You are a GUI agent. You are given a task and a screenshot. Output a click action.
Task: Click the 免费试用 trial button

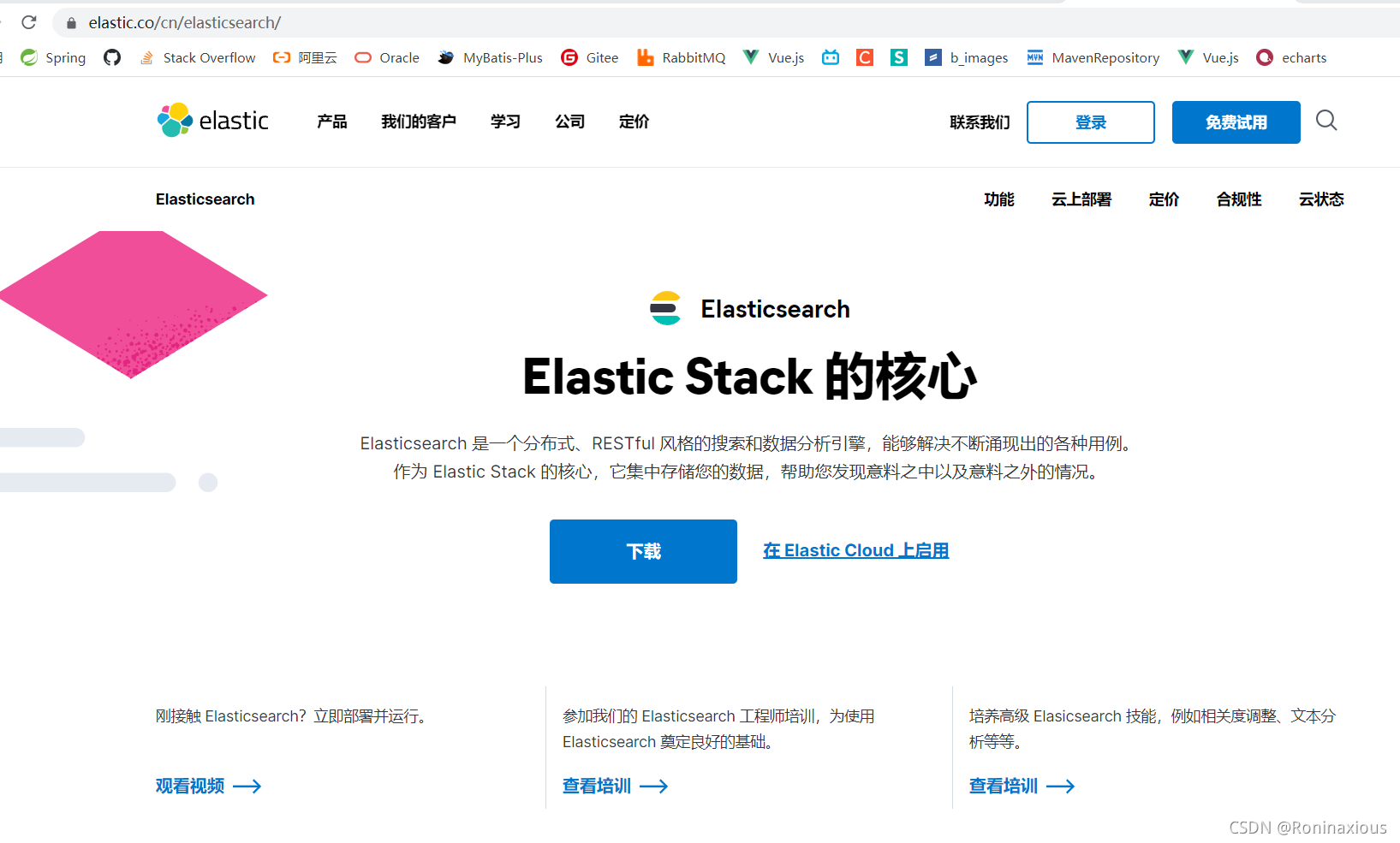pos(1236,122)
